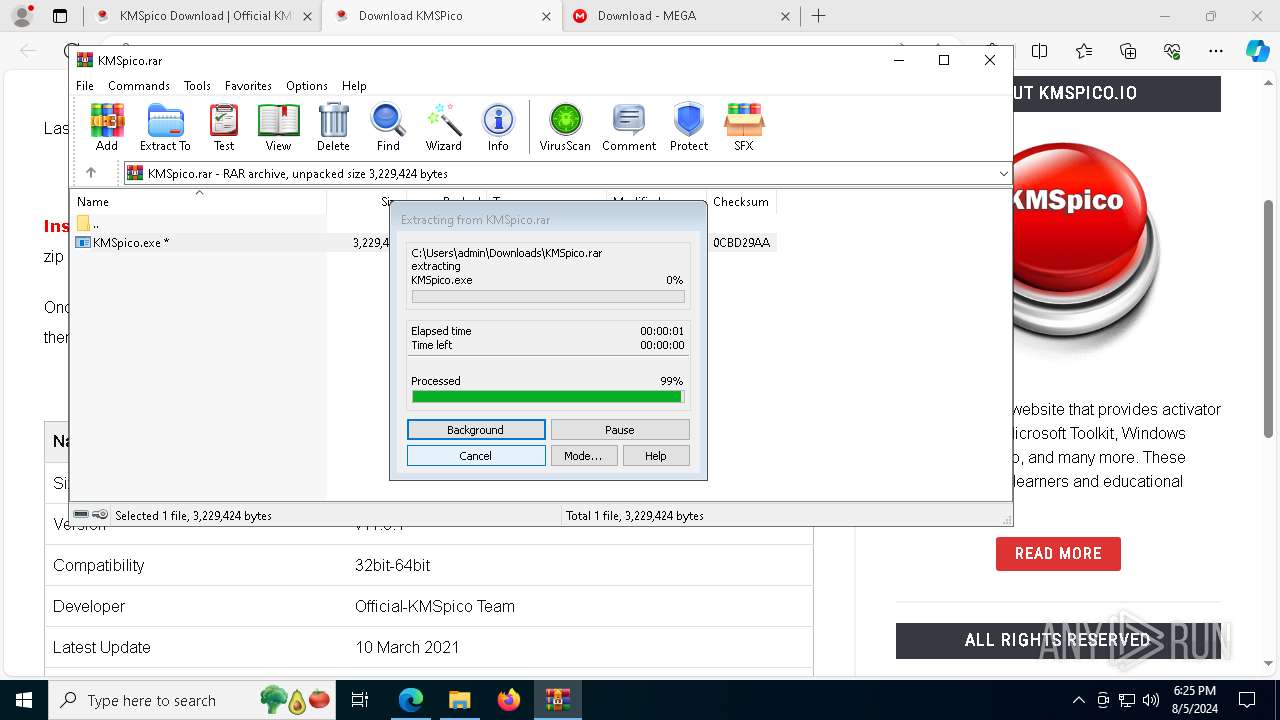
Task: Click the browser profile avatar icon
Action: (x=22, y=16)
